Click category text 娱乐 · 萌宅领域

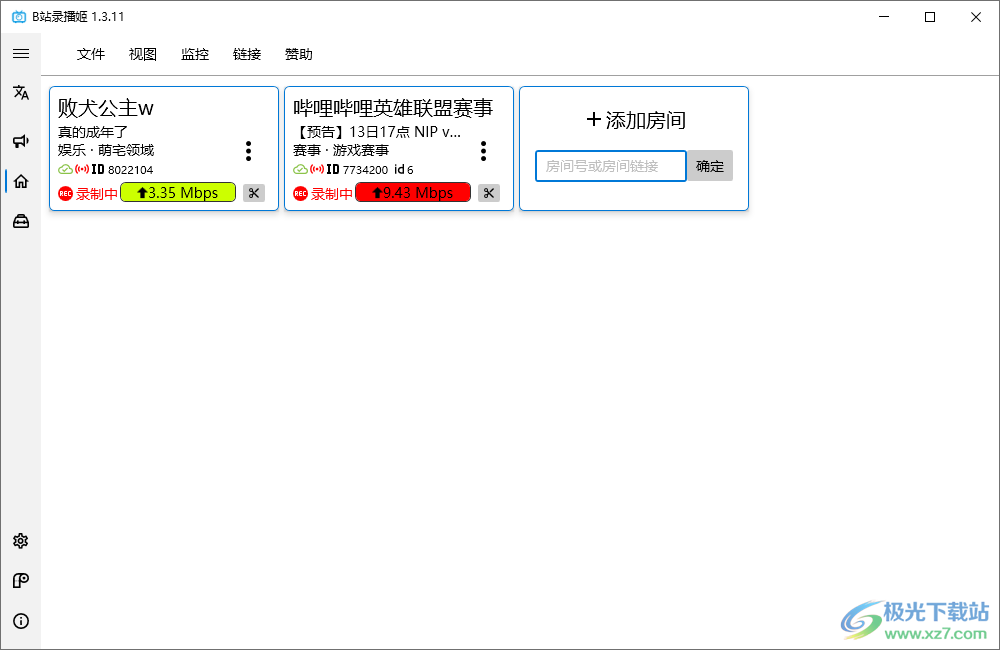tap(106, 151)
